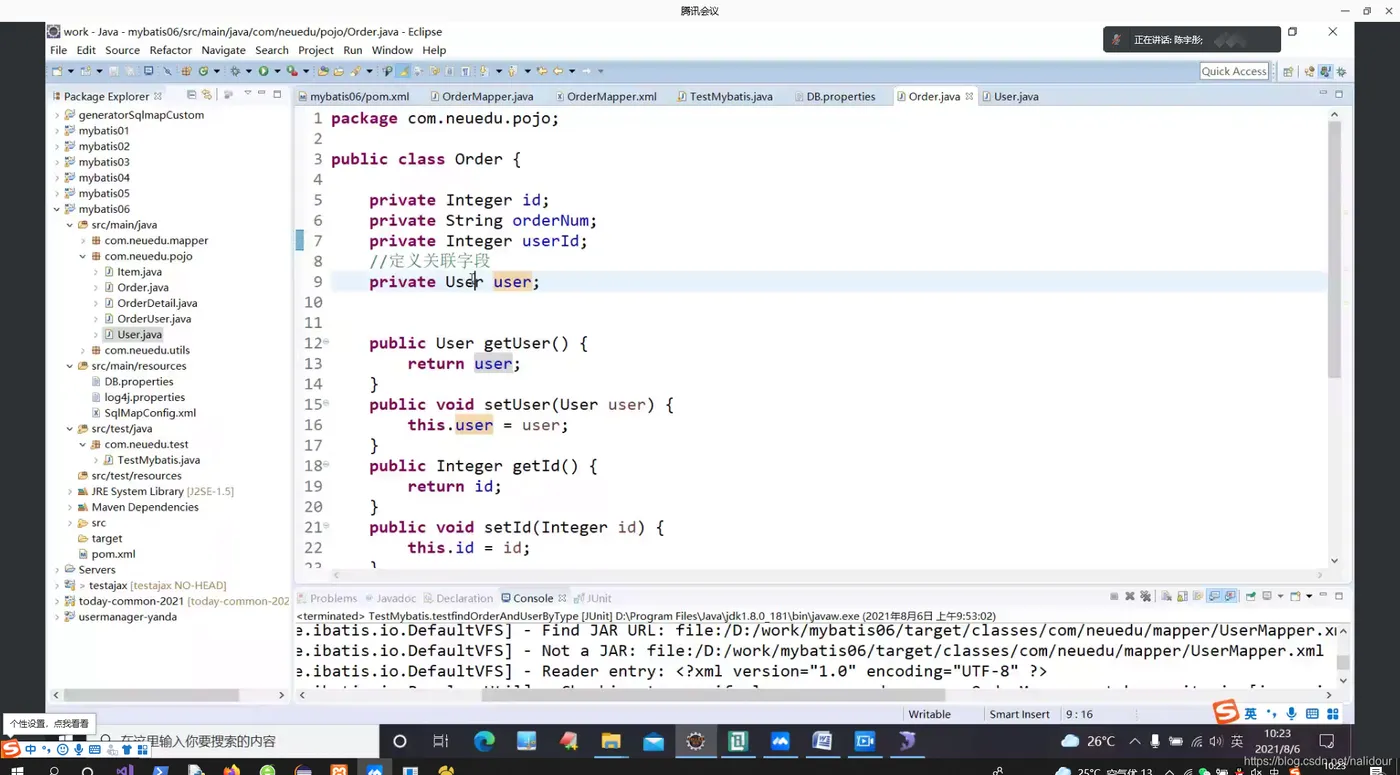
Task: Click the editor vertical scrollbar
Action: [1334, 250]
